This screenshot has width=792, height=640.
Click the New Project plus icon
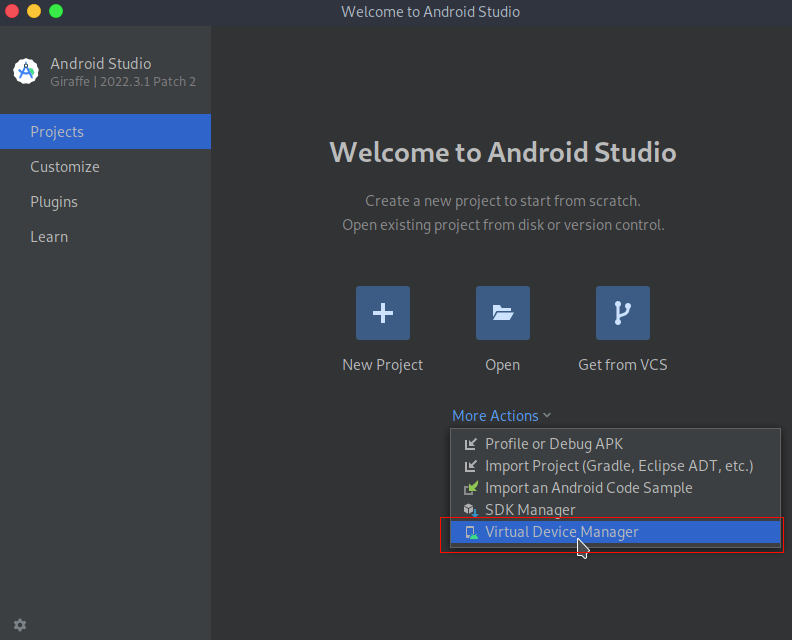click(x=383, y=313)
